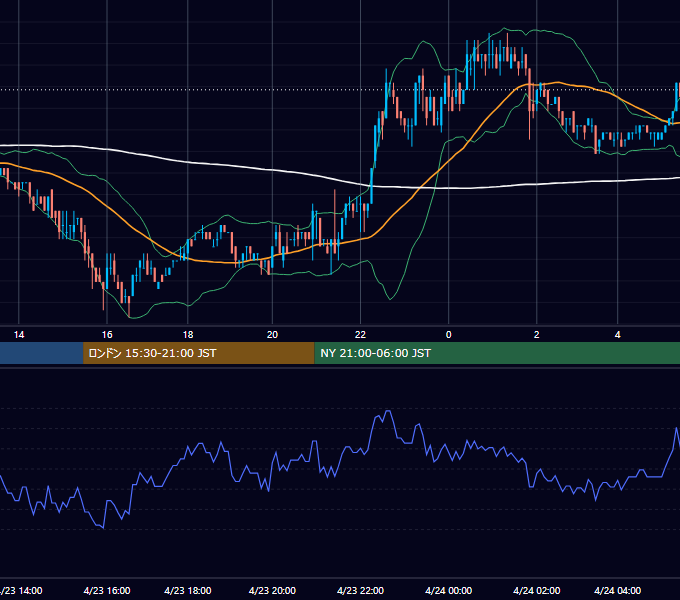Click the blue session bar before ロンドン

click(42, 353)
